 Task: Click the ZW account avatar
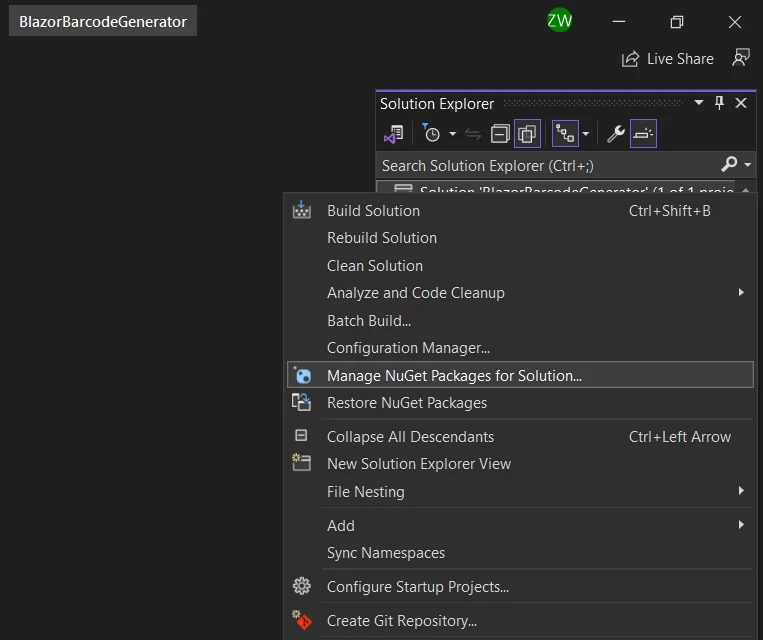(x=559, y=21)
